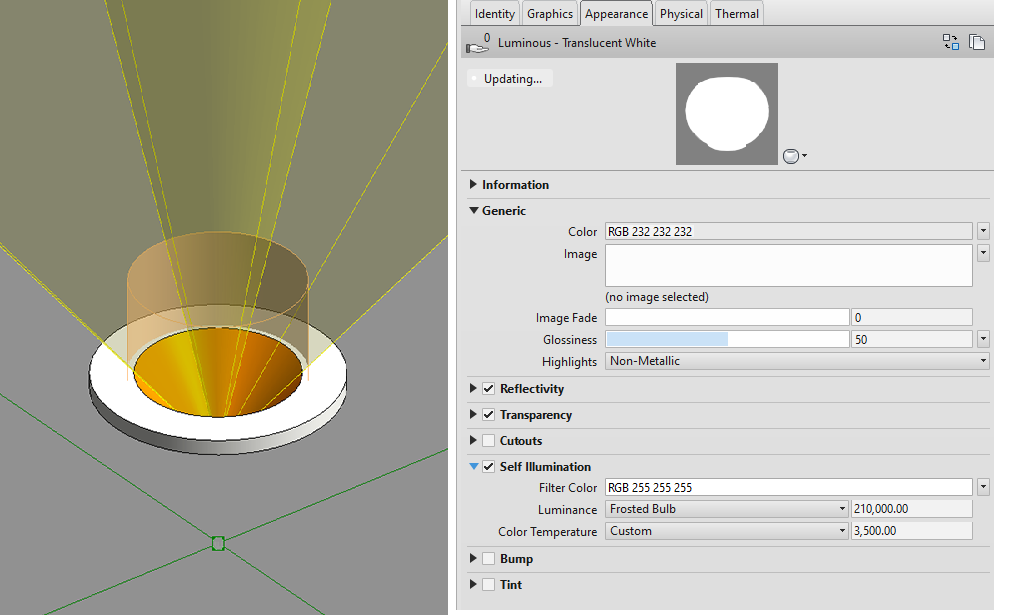The height and width of the screenshot is (615, 1010).
Task: Click the green reference plane intersection marker
Action: tap(218, 544)
